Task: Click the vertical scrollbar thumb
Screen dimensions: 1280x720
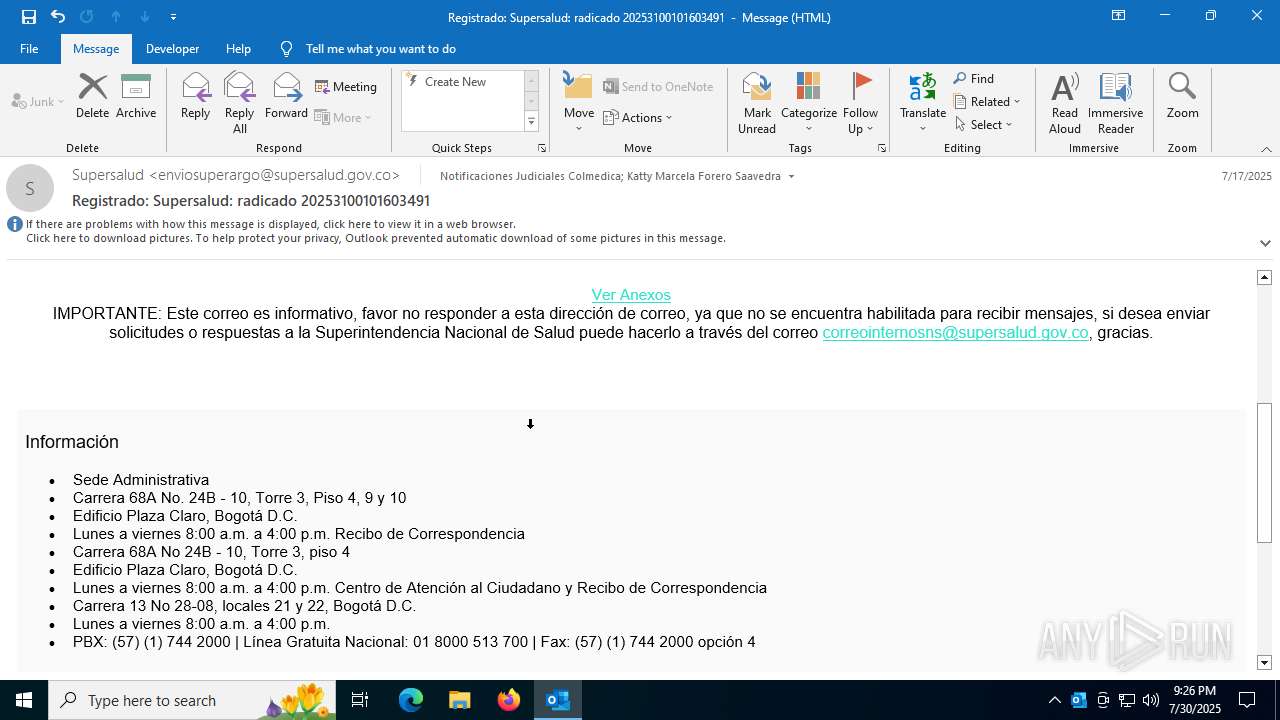Action: click(x=1264, y=473)
